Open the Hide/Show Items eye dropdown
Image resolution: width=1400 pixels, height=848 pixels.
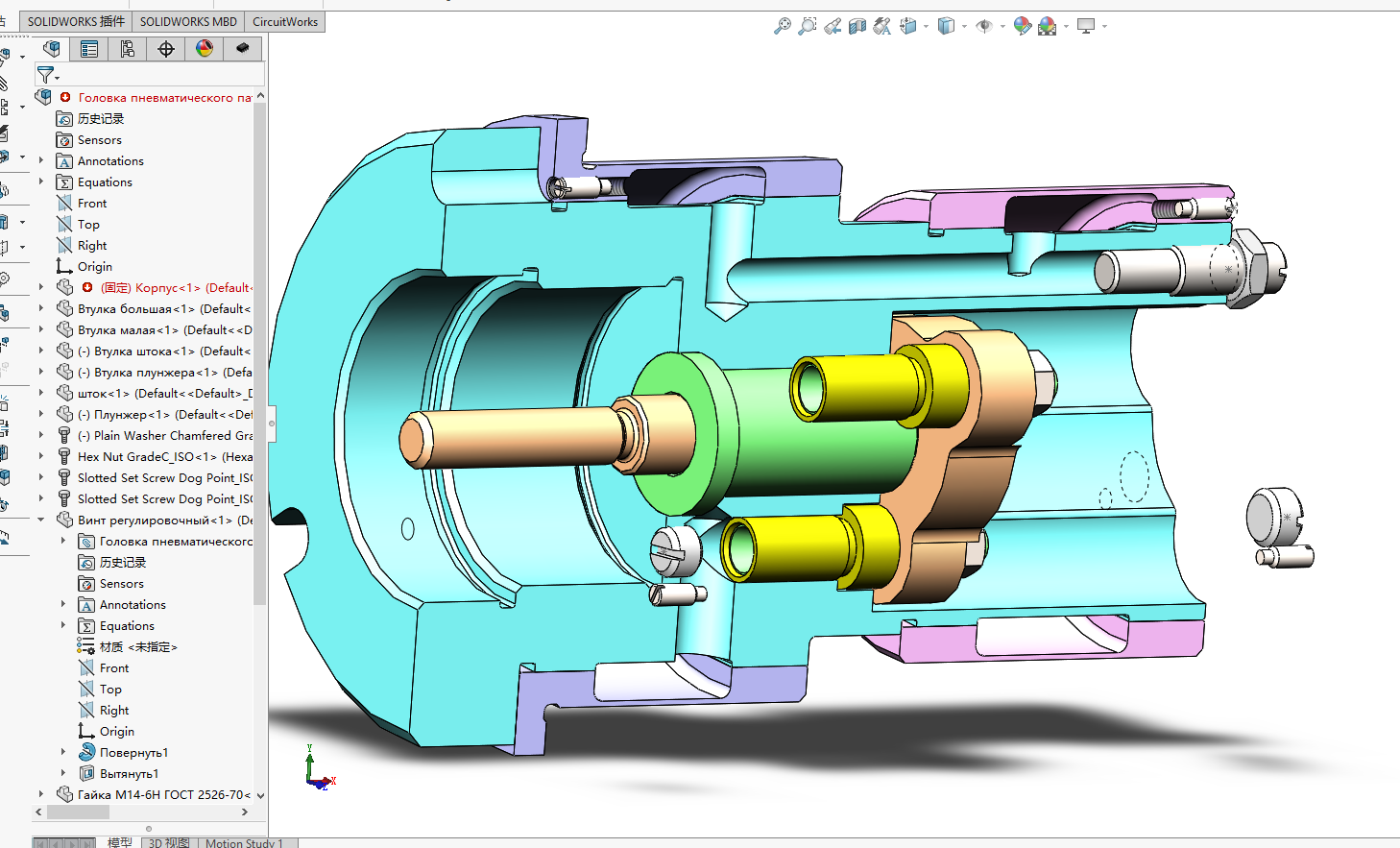[1002, 27]
